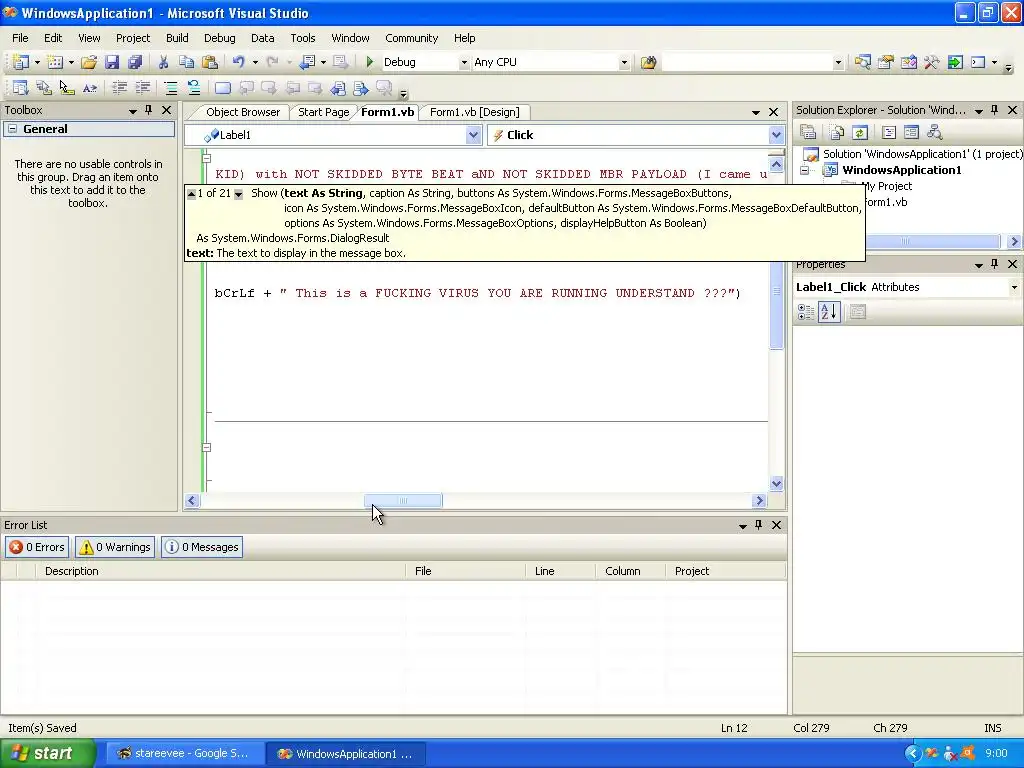This screenshot has height=768, width=1024.
Task: Open Properties Window from the main toolbar icon
Action: [886, 62]
